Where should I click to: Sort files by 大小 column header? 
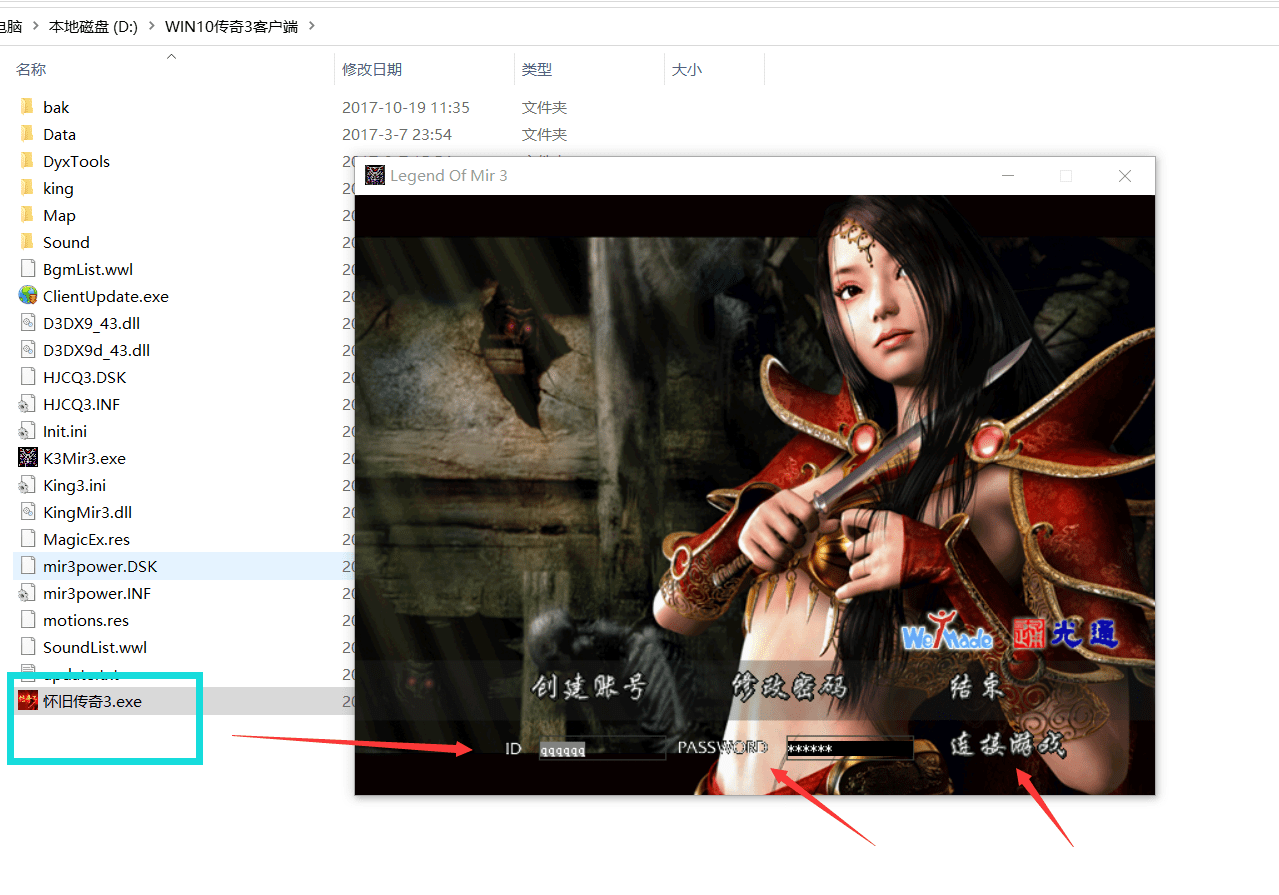point(686,69)
